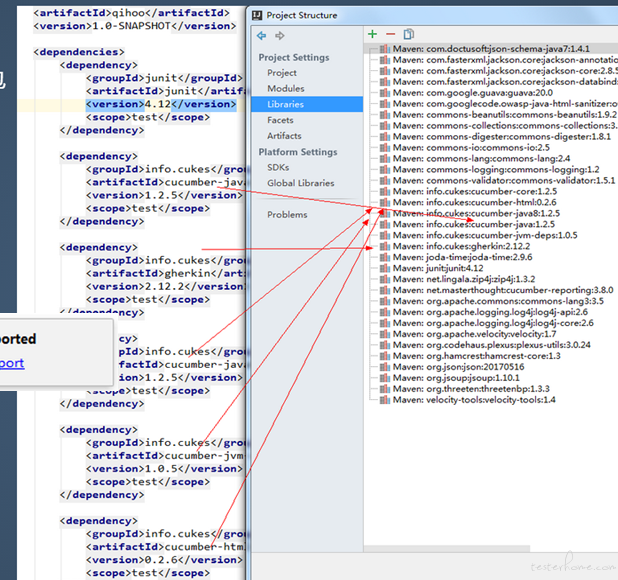Select Maven: net.lingala.zip4j:zip4j:1.3.2 library

(464, 279)
